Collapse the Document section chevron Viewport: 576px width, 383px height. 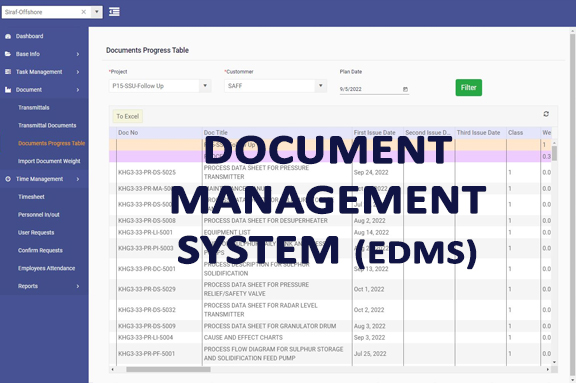(x=78, y=90)
